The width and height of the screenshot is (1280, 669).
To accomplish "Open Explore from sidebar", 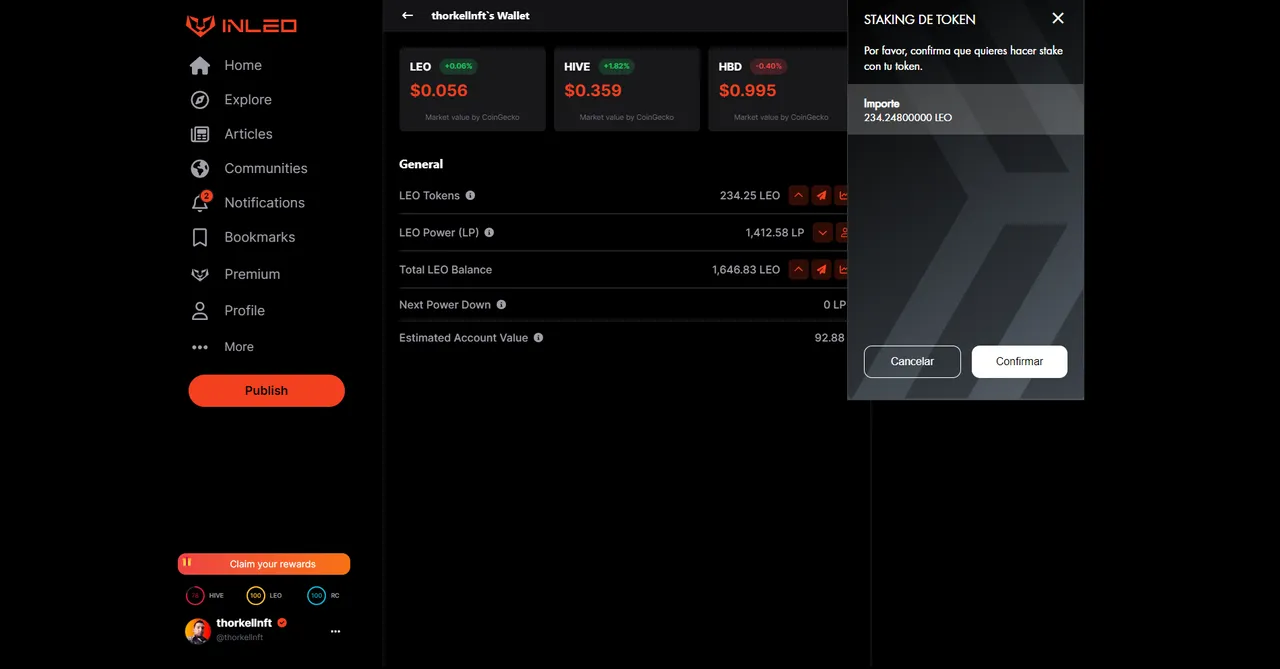I will point(231,100).
